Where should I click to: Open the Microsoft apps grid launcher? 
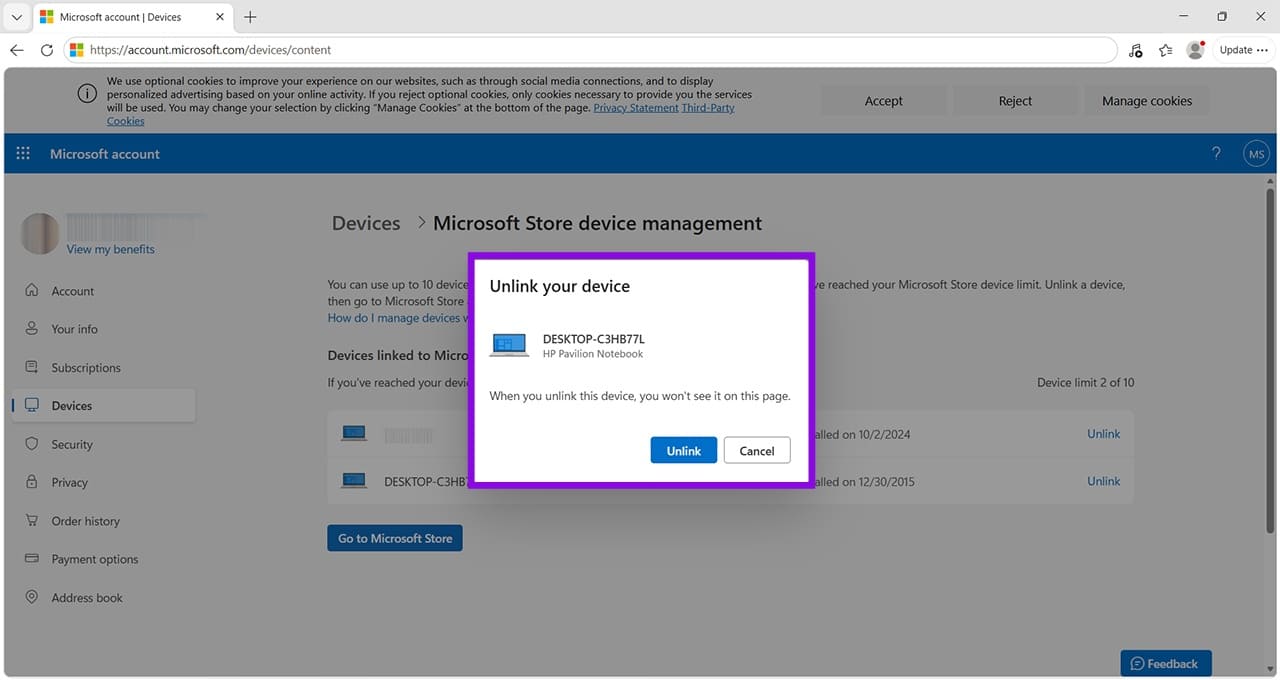click(23, 153)
